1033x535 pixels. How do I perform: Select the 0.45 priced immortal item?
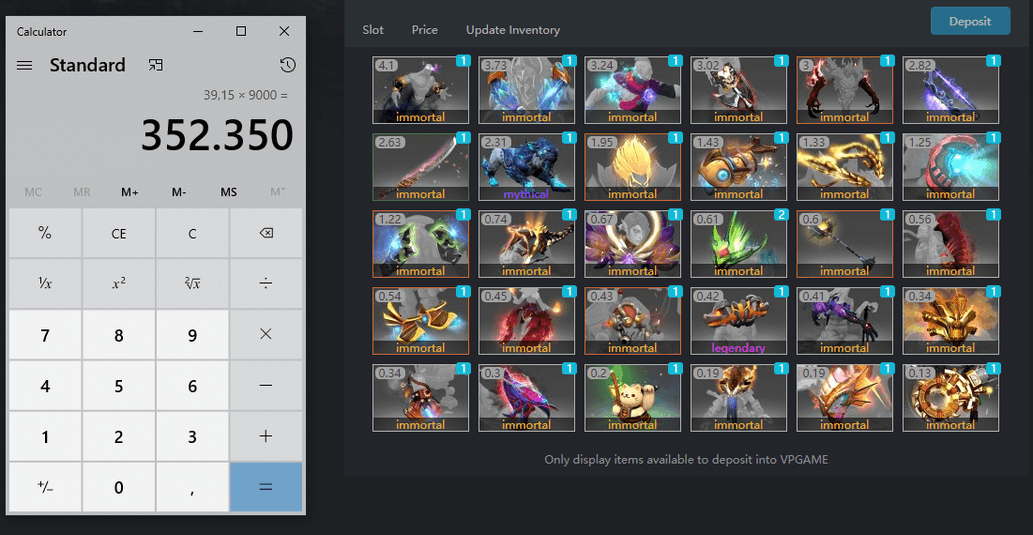click(526, 322)
